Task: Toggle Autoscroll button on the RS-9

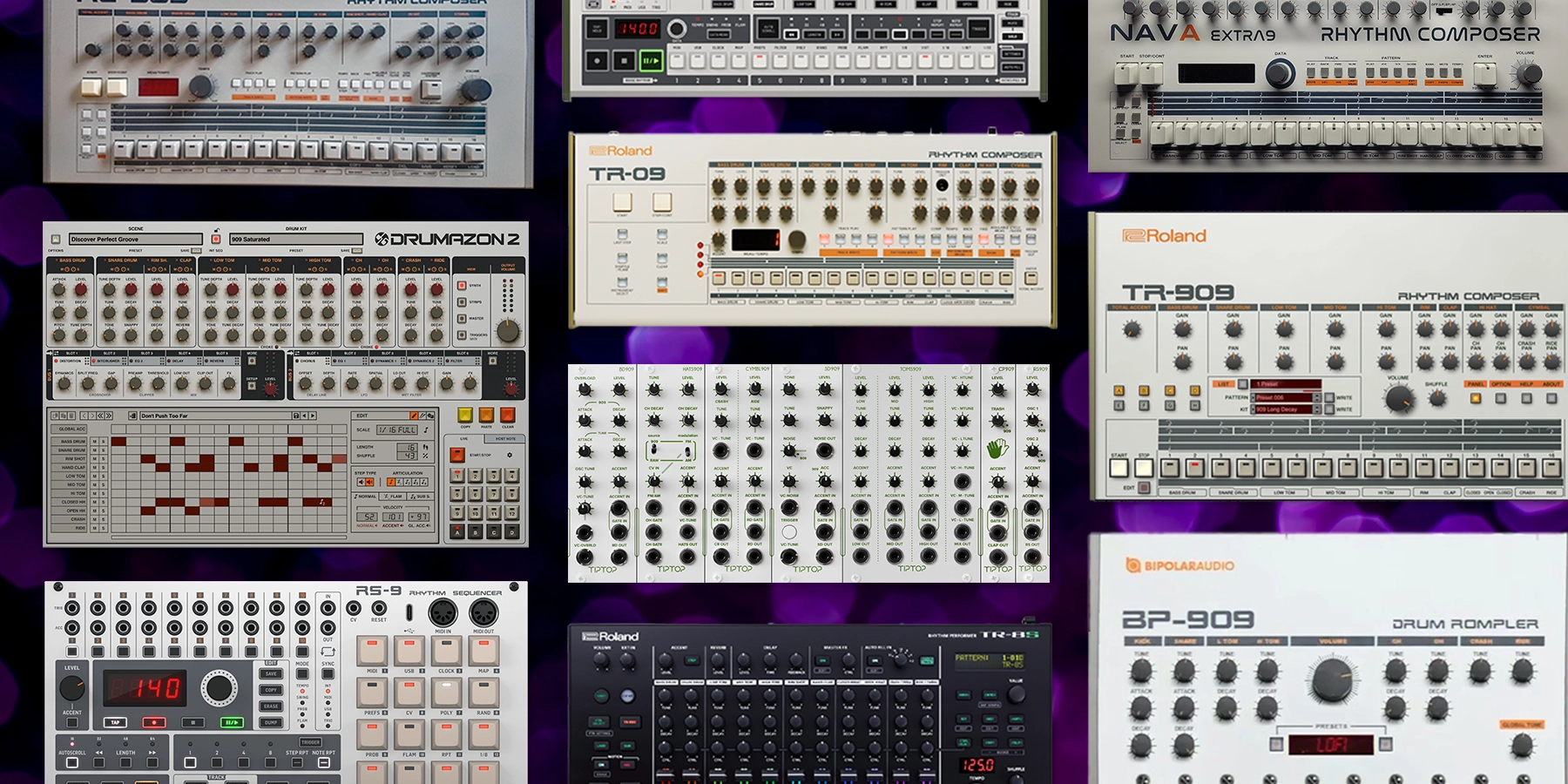Action: tap(72, 762)
